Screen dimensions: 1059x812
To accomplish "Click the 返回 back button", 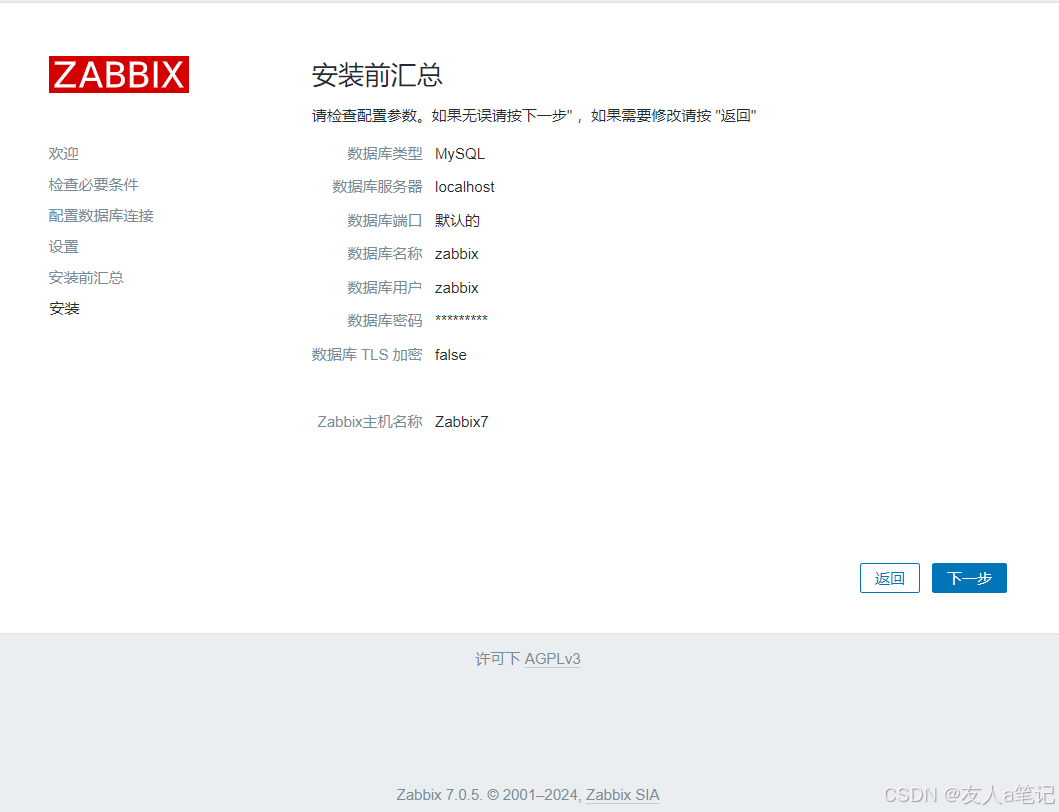I will pos(889,578).
